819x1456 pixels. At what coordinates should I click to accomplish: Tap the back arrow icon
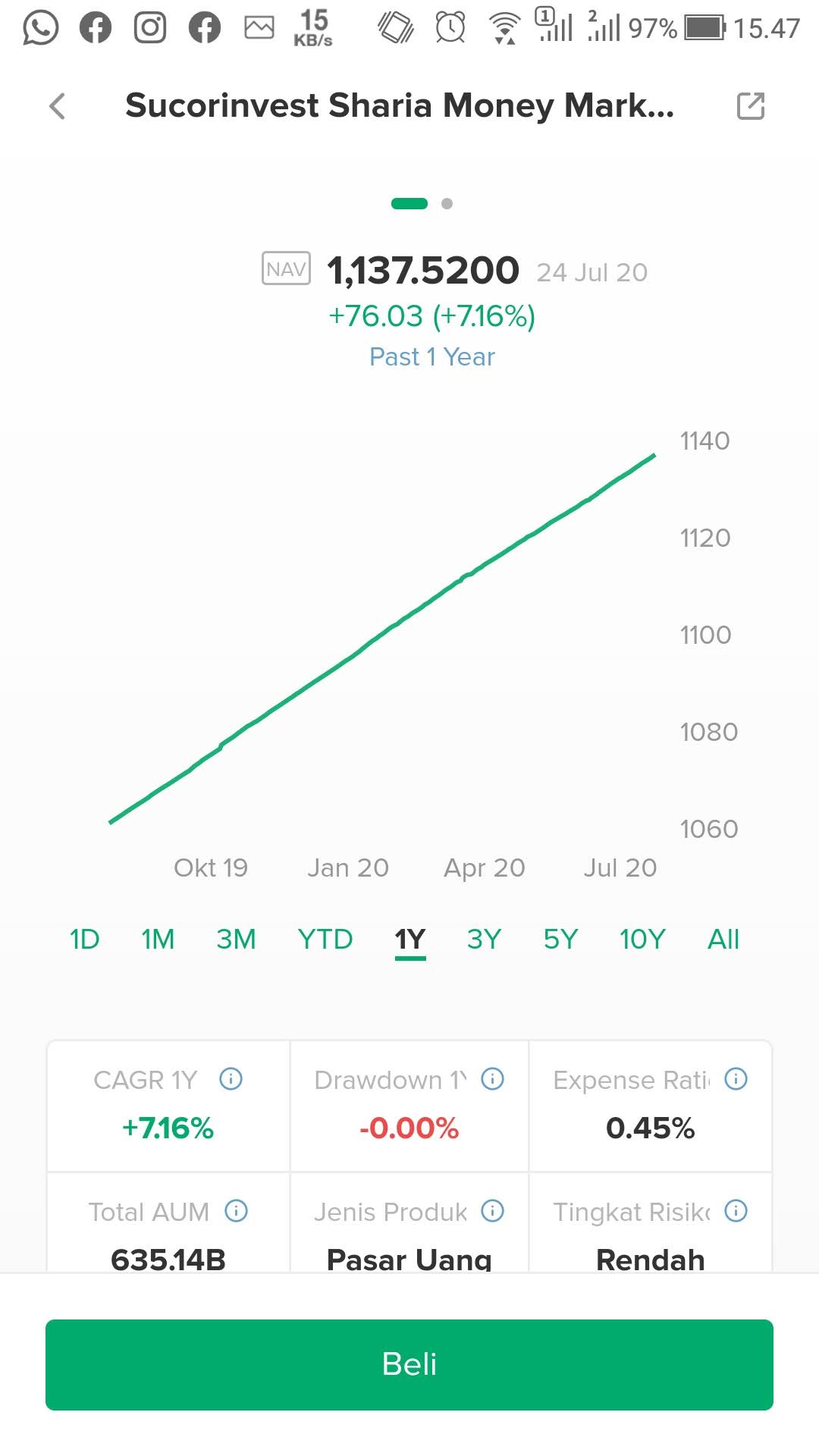click(58, 106)
